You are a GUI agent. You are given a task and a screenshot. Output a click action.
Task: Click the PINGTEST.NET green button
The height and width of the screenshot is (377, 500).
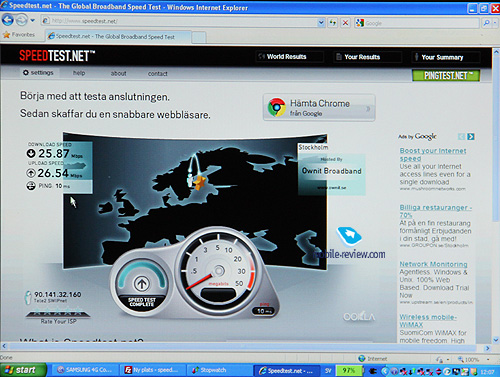click(x=446, y=76)
